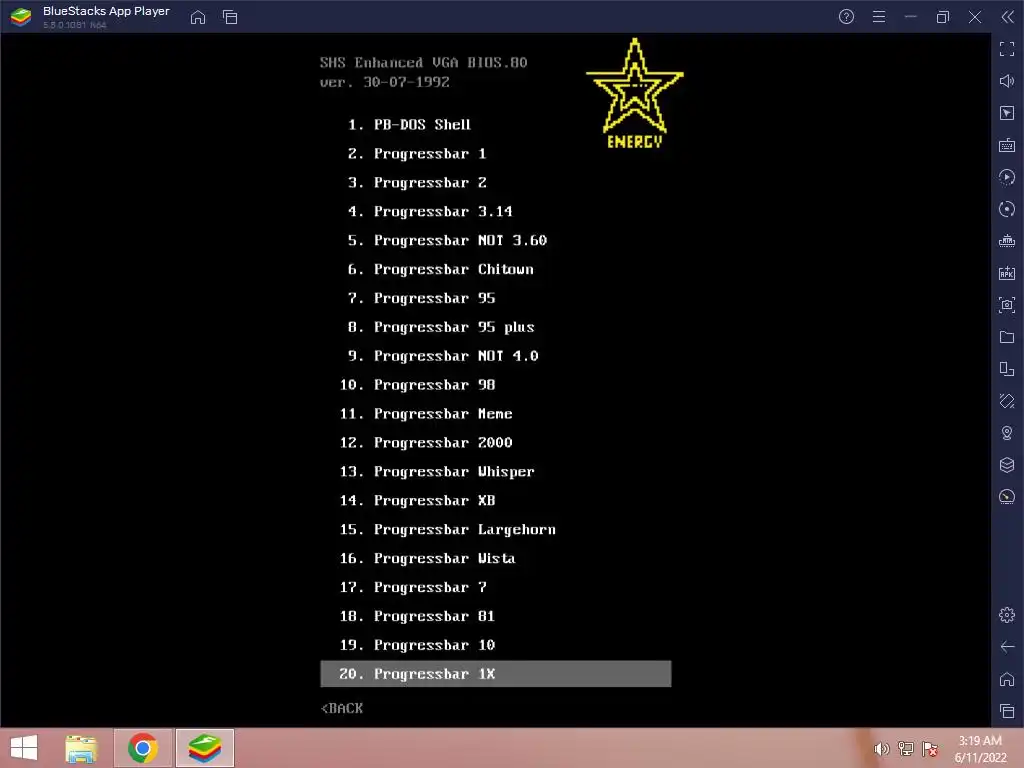Screen dimensions: 1024x768
Task: Take a screenshot with camera icon
Action: [x=1007, y=305]
